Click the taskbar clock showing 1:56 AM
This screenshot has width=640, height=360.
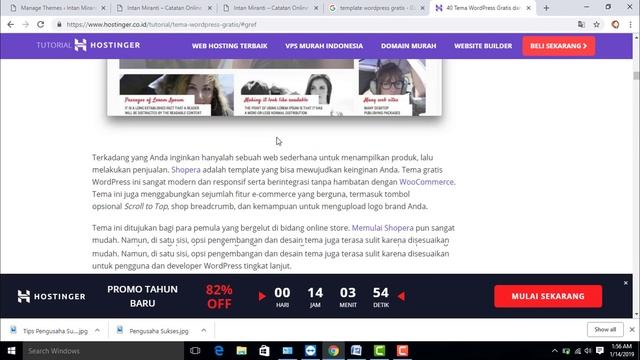pyautogui.click(x=621, y=351)
